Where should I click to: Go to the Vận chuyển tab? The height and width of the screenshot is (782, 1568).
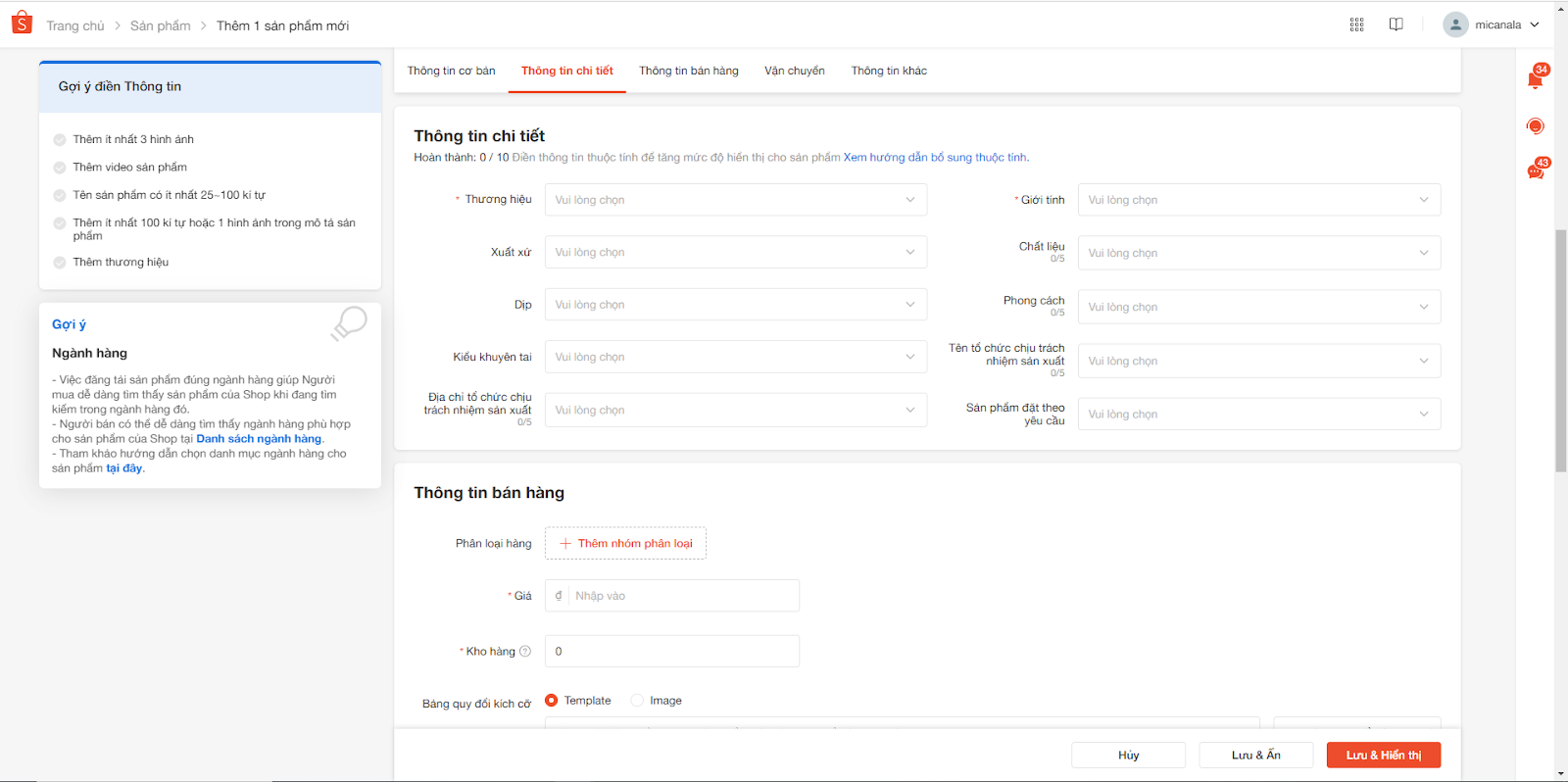795,71
